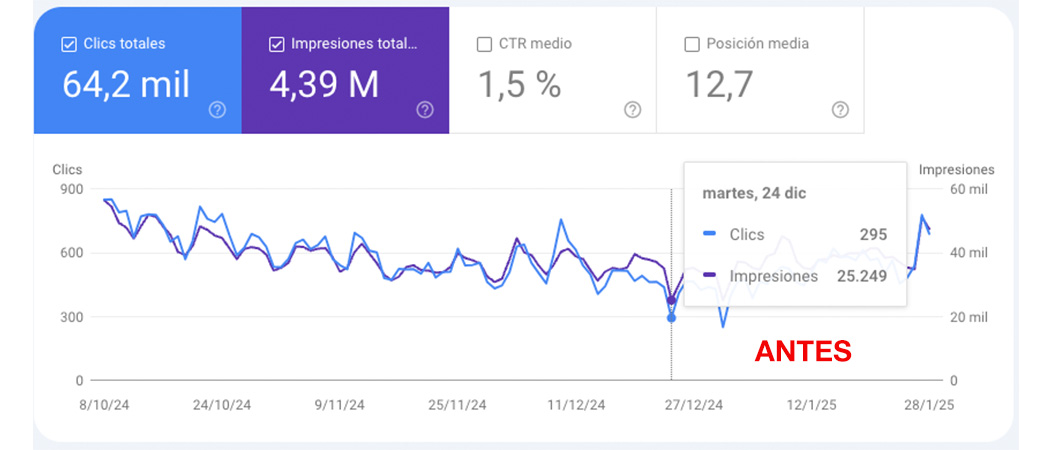Click the 4,39 M impressions value
Screen dimensions: 1052x450
pos(324,85)
